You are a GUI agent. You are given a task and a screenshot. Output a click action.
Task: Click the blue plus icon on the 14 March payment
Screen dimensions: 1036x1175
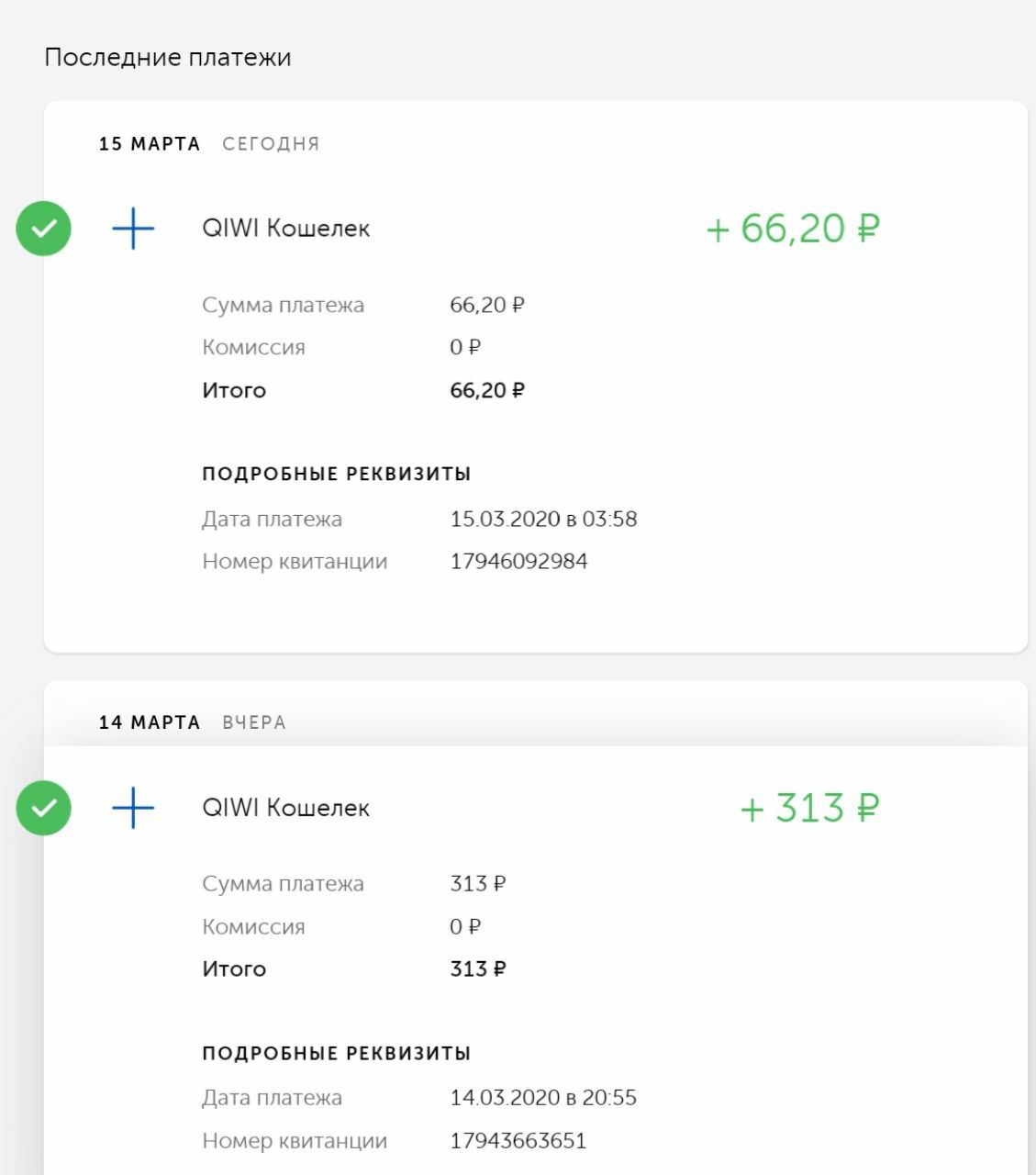tap(133, 808)
